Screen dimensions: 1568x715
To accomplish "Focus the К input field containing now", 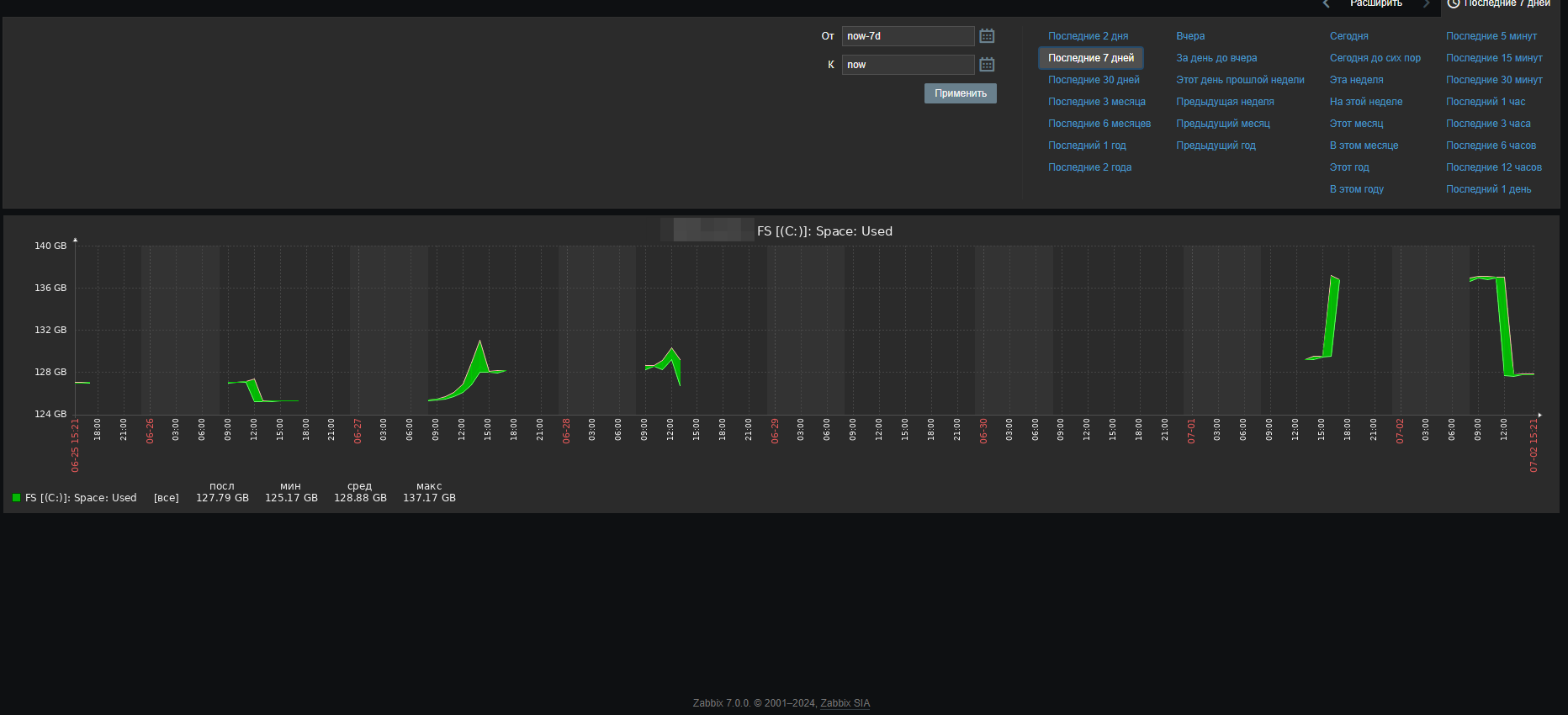I will coord(908,65).
